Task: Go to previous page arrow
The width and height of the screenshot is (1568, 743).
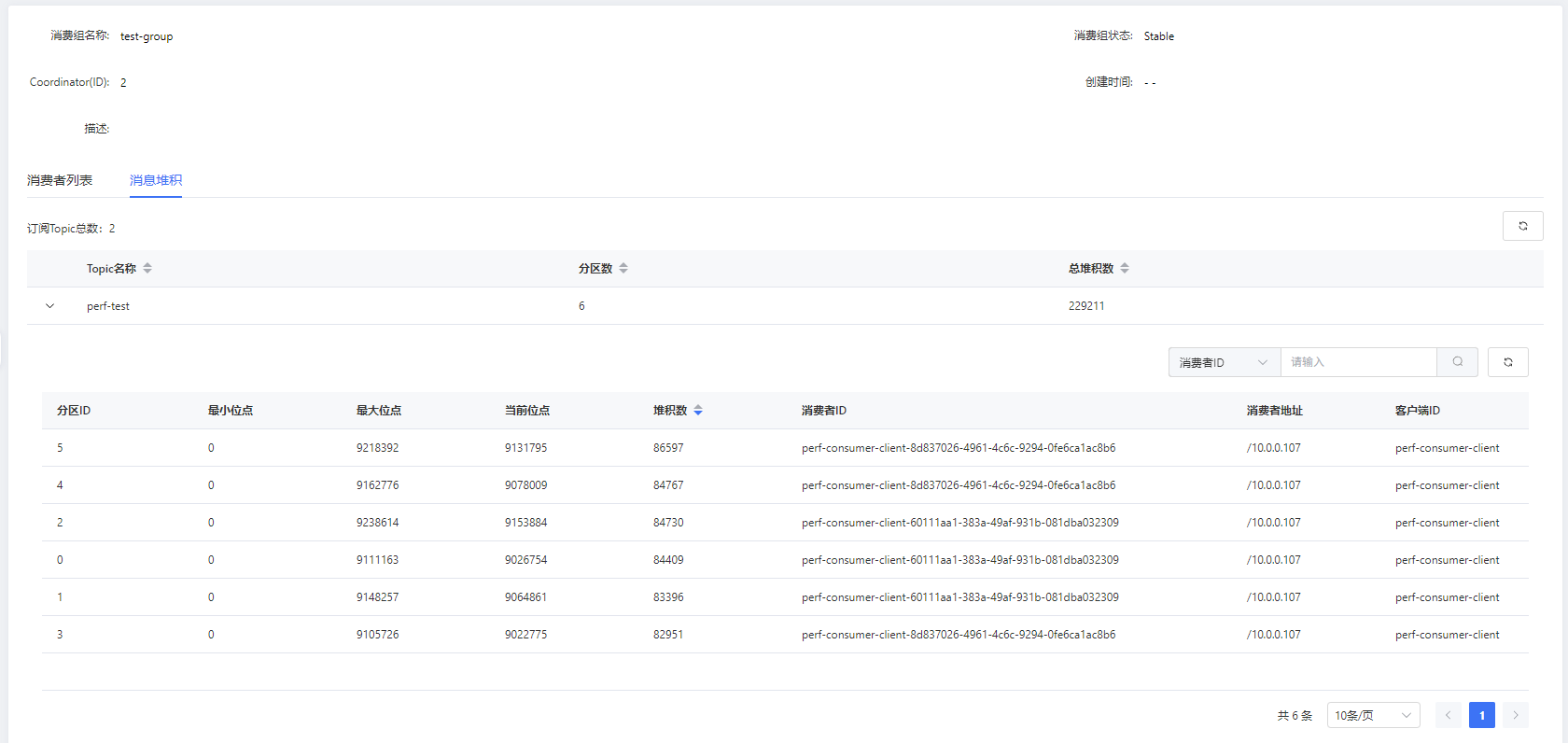Action: click(1448, 715)
